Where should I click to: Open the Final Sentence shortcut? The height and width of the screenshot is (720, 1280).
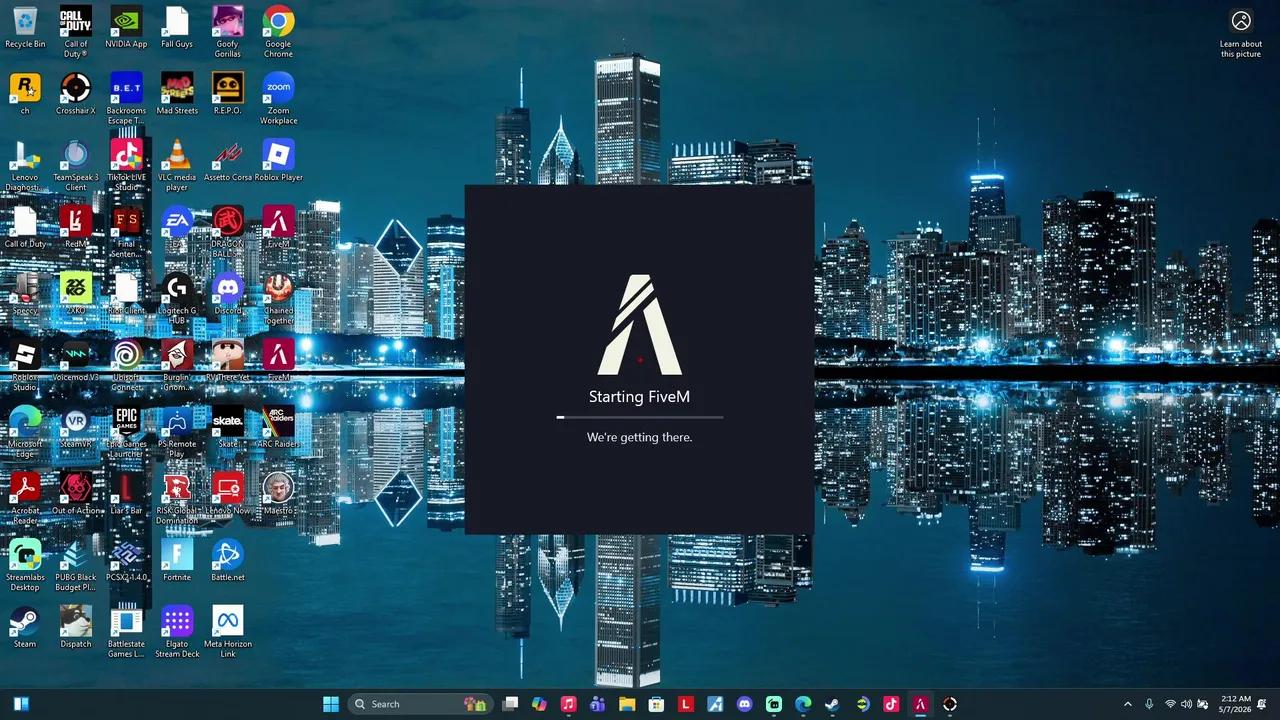click(x=126, y=231)
